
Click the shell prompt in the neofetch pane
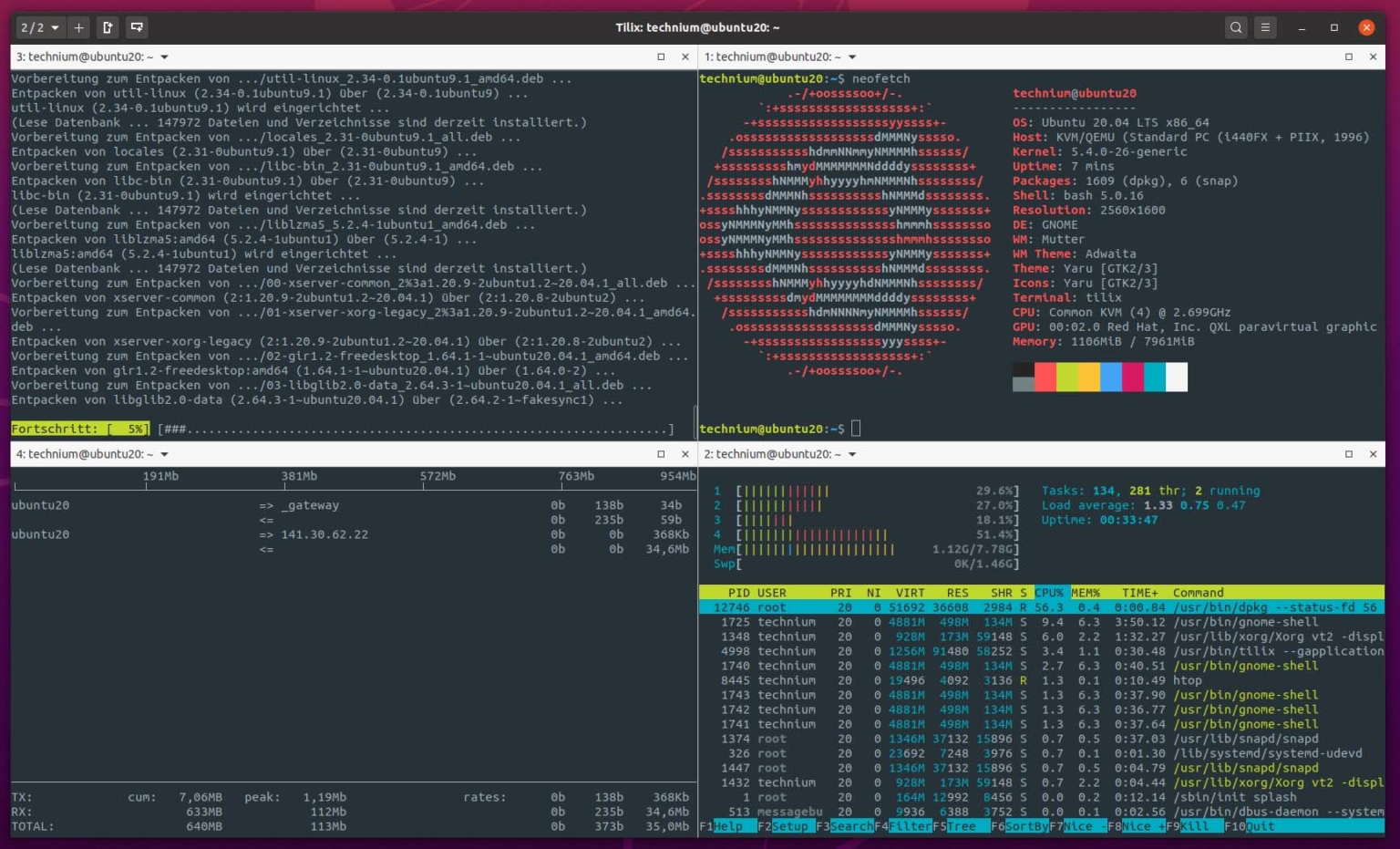[820, 428]
